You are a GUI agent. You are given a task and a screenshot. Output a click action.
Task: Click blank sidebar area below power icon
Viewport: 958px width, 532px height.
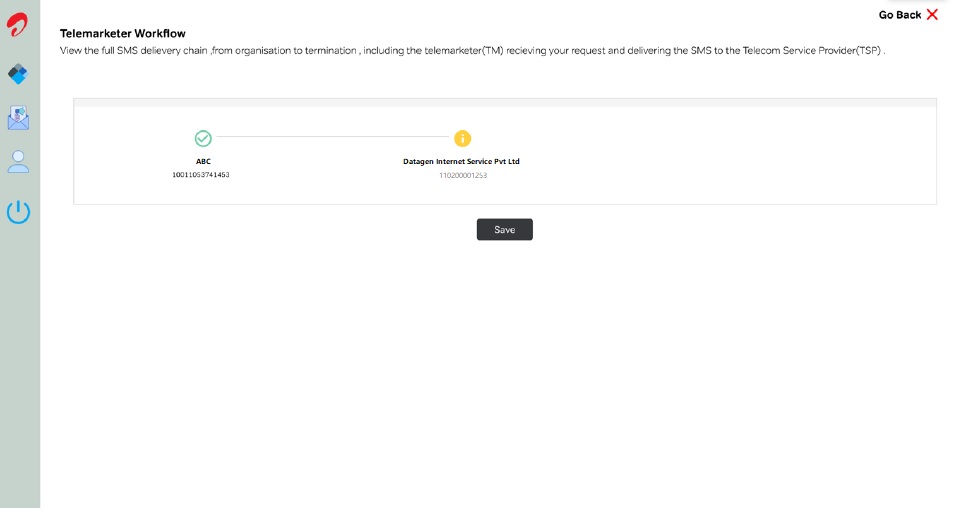pos(19,380)
